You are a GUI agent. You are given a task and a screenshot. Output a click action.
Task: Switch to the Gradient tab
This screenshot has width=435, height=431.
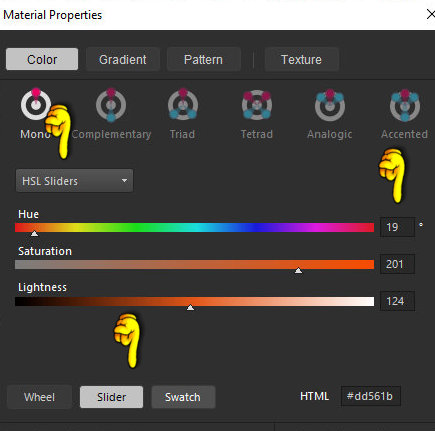[123, 59]
